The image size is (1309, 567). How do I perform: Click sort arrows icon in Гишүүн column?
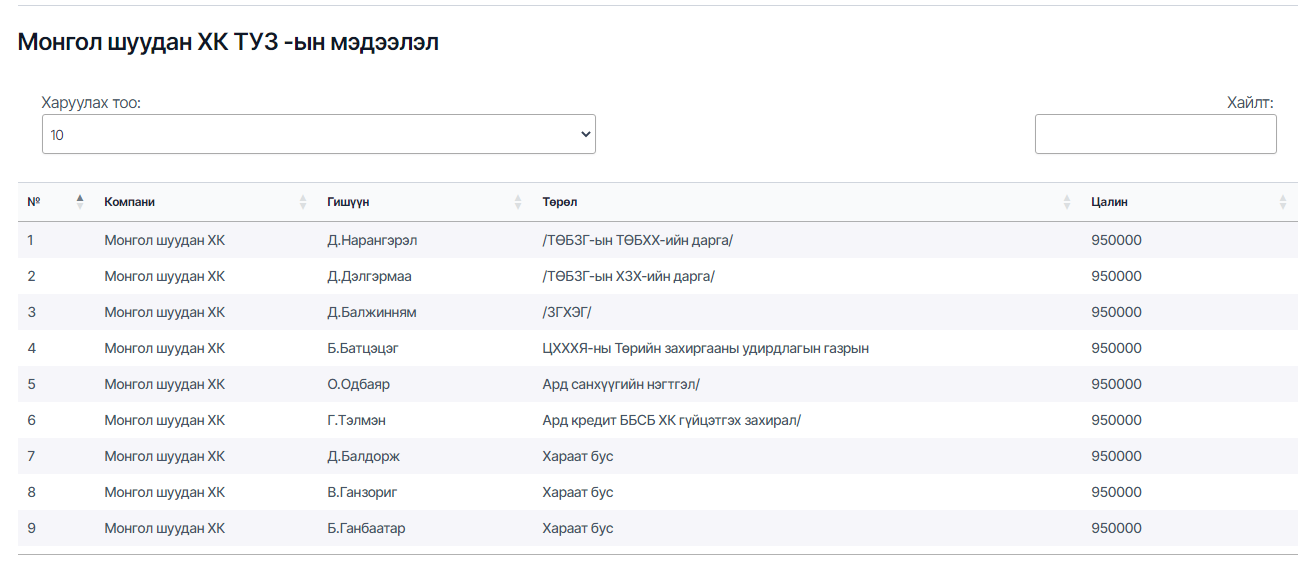pos(518,202)
